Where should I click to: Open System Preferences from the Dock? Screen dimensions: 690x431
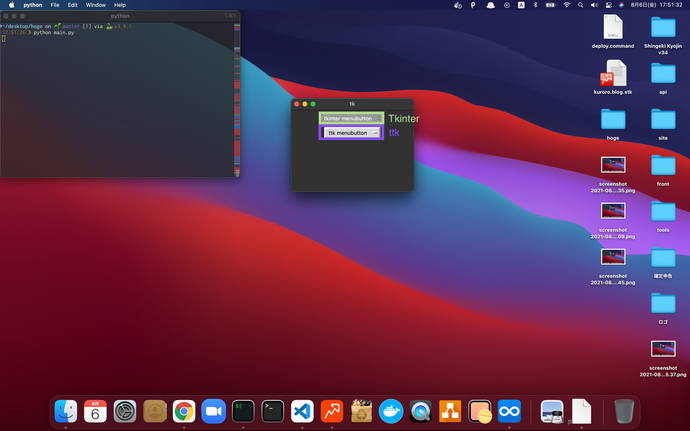point(125,411)
